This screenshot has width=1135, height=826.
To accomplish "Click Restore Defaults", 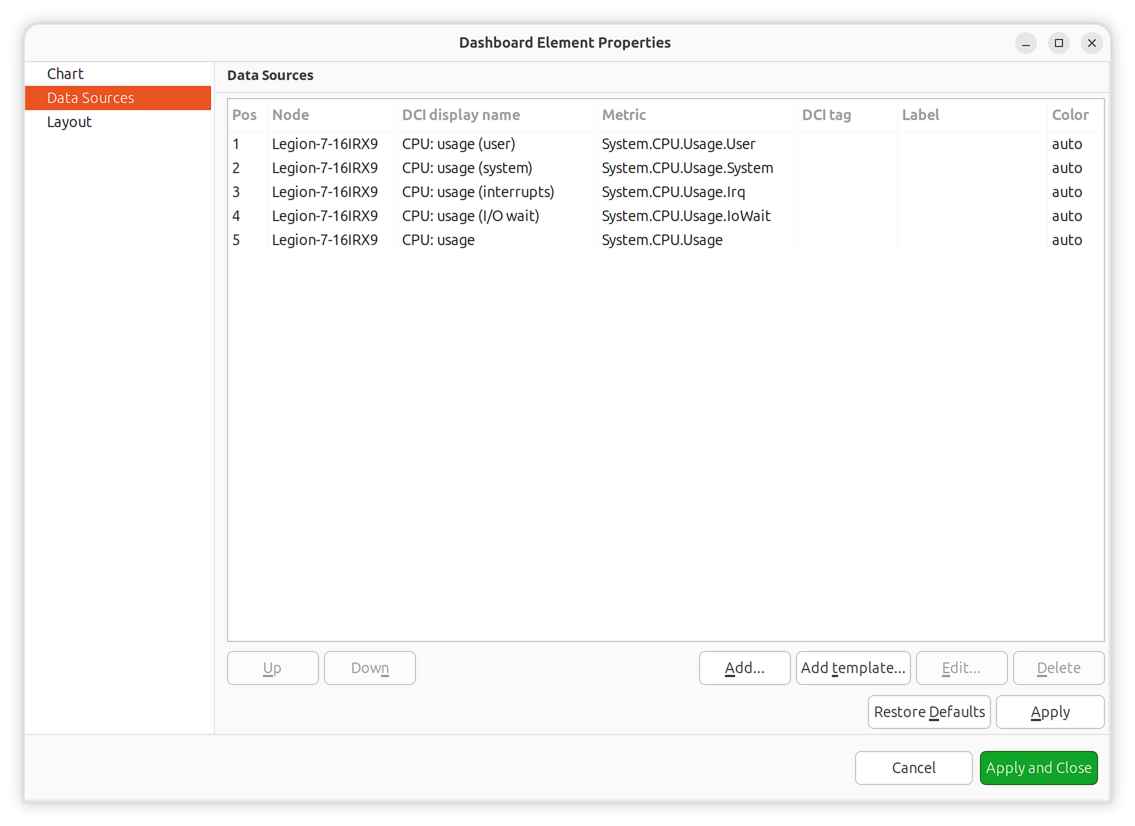I will tap(928, 711).
